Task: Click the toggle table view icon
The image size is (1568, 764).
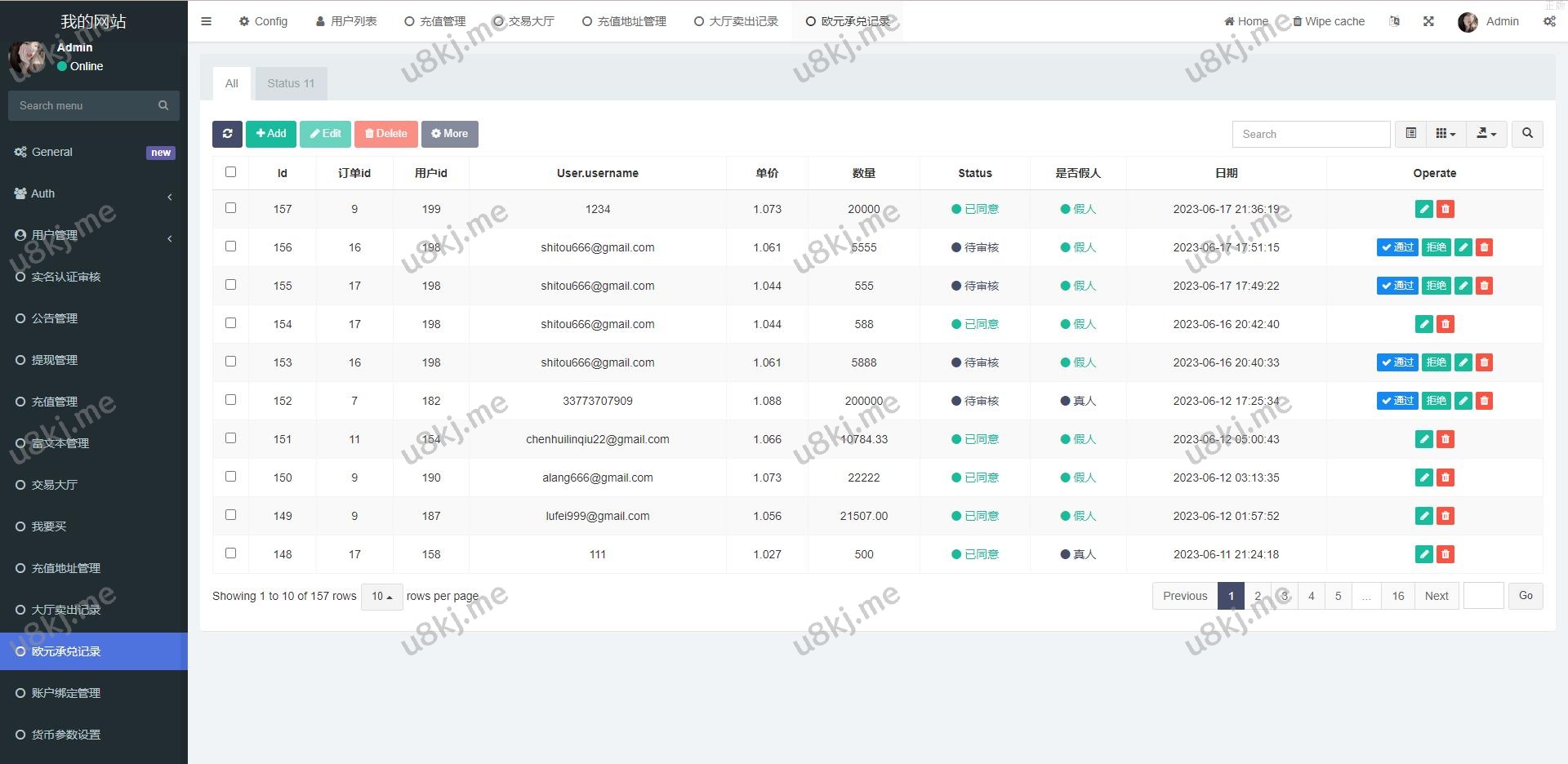Action: click(x=1410, y=134)
